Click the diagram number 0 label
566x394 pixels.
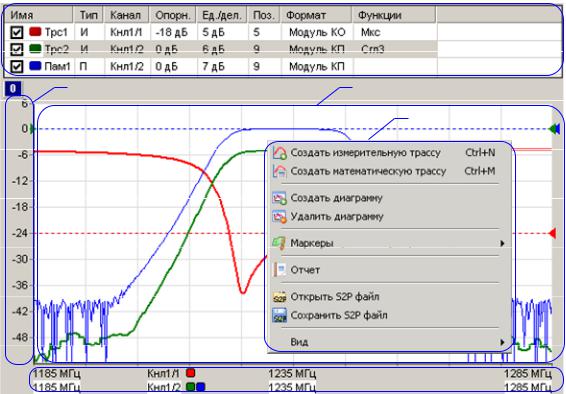[13, 88]
